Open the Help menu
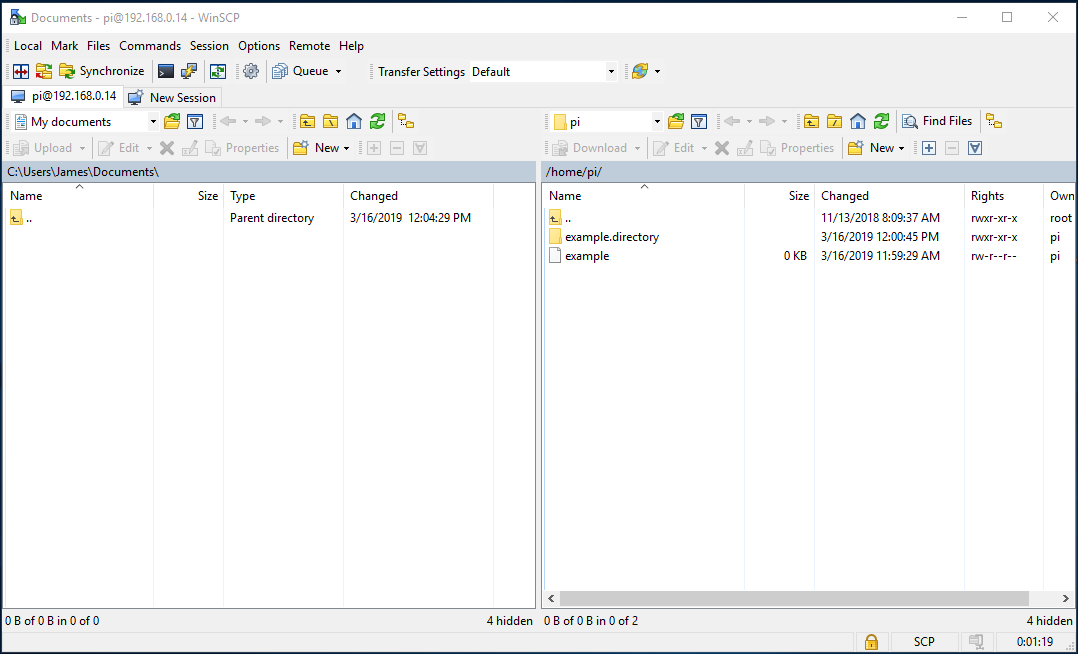 [x=351, y=46]
